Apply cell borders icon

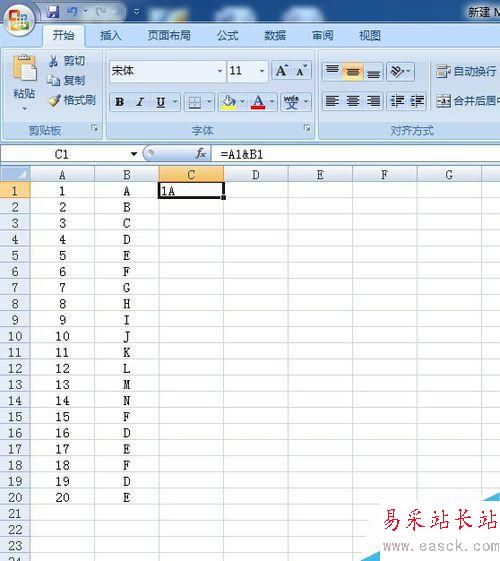click(x=195, y=102)
